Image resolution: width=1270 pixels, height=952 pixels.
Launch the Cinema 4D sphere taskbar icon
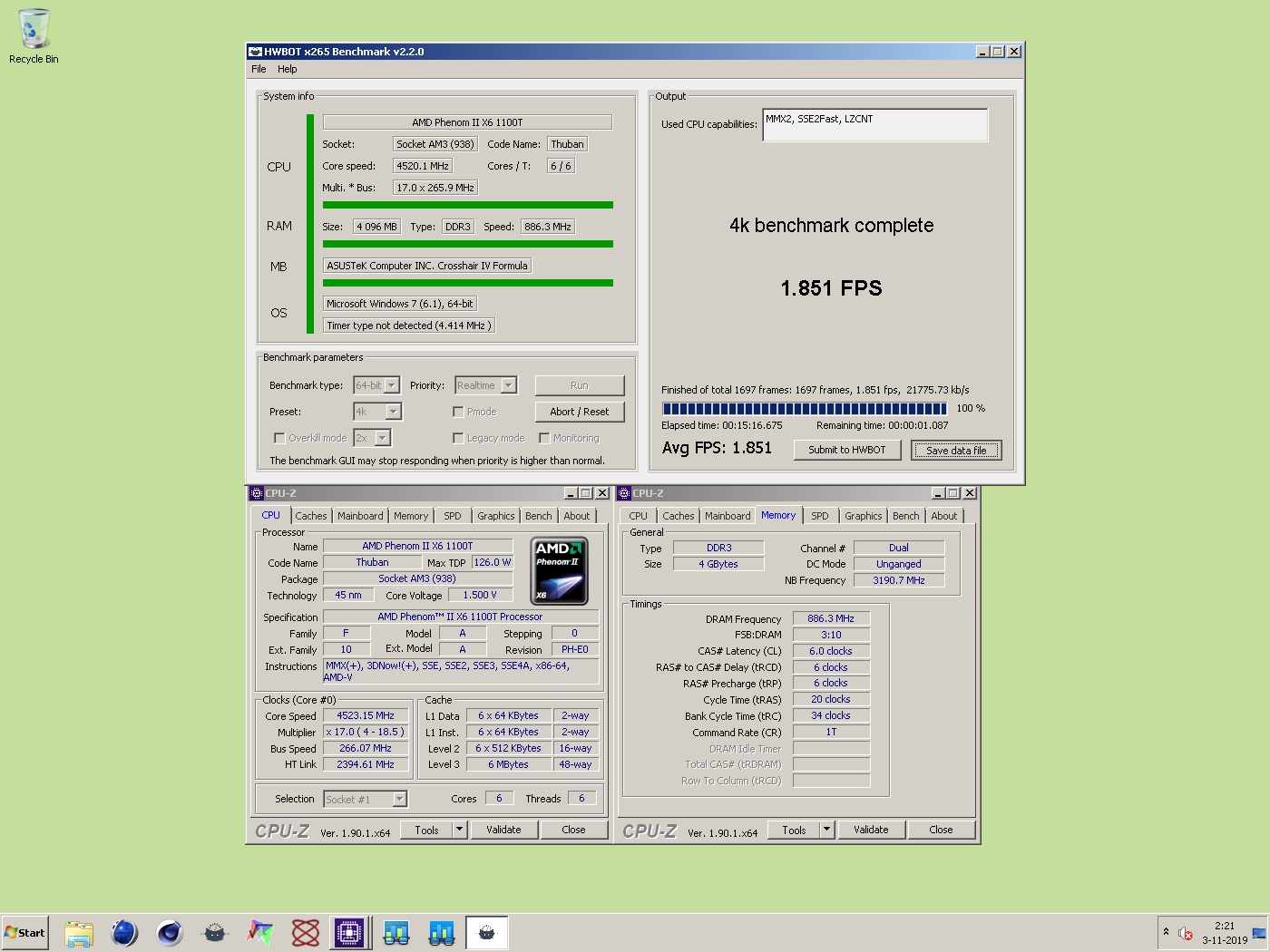170,932
